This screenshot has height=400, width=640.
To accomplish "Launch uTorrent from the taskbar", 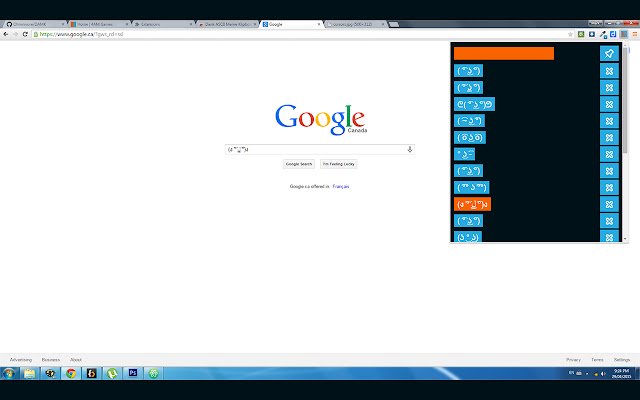I will pos(112,373).
